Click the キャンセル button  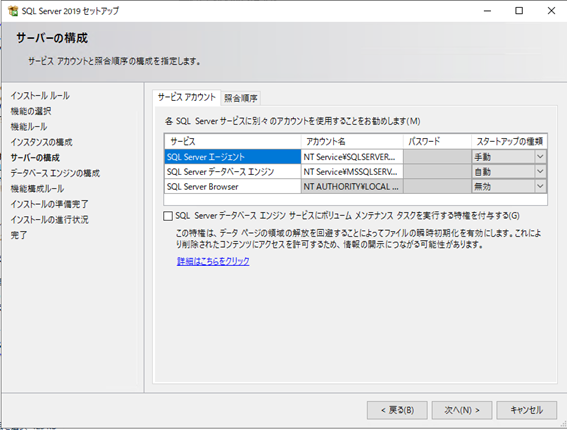click(526, 410)
